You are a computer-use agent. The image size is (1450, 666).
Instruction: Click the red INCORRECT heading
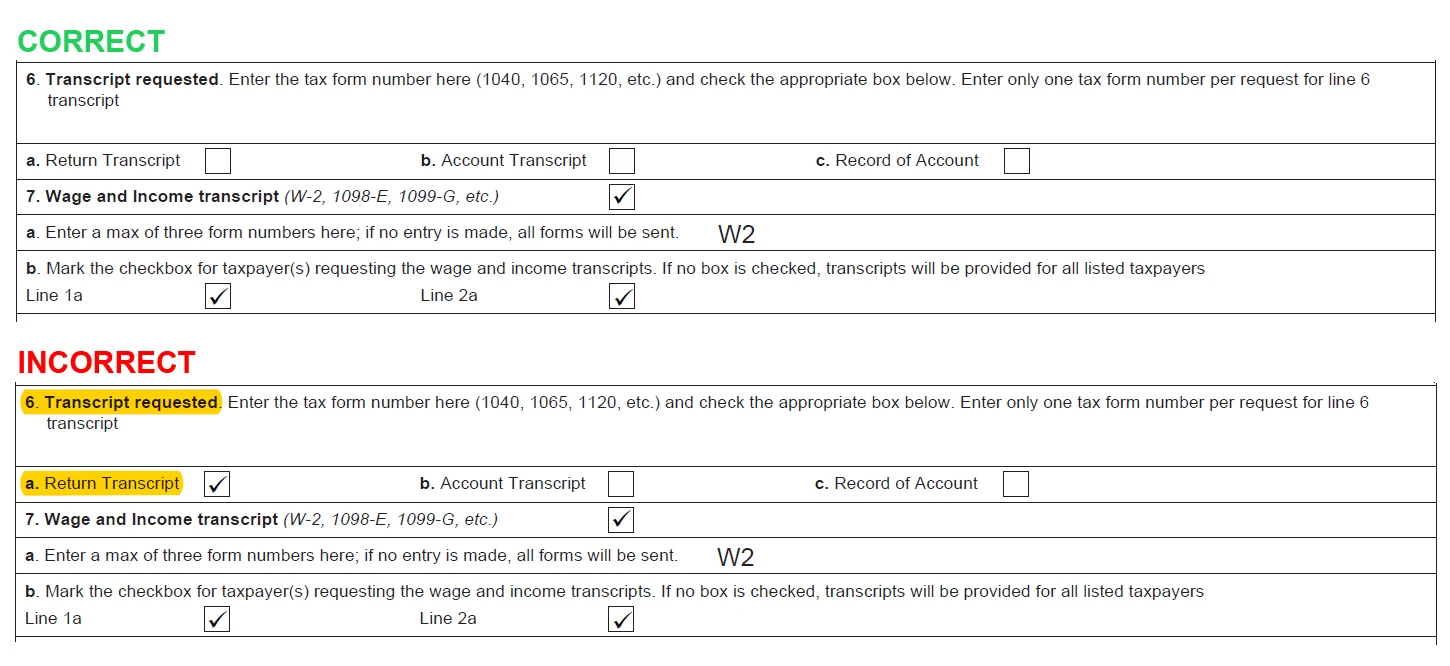(106, 362)
